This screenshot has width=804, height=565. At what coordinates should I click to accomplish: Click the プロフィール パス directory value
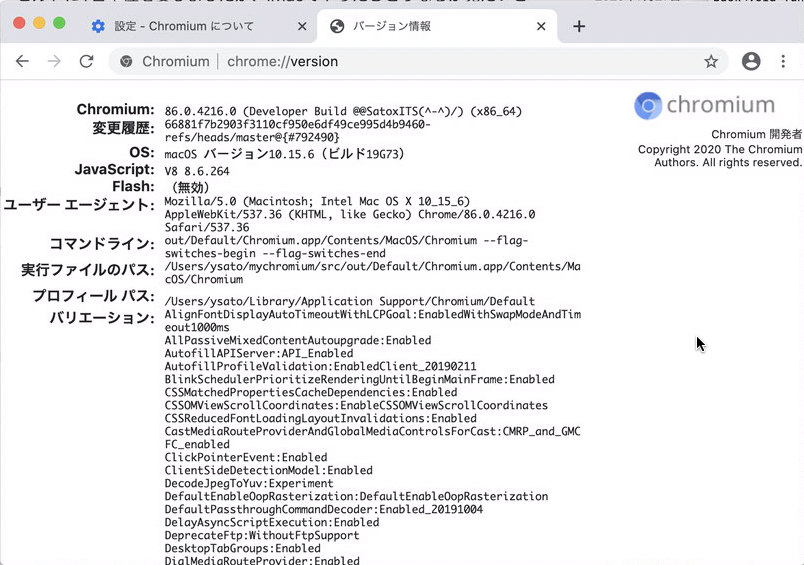pyautogui.click(x=350, y=301)
